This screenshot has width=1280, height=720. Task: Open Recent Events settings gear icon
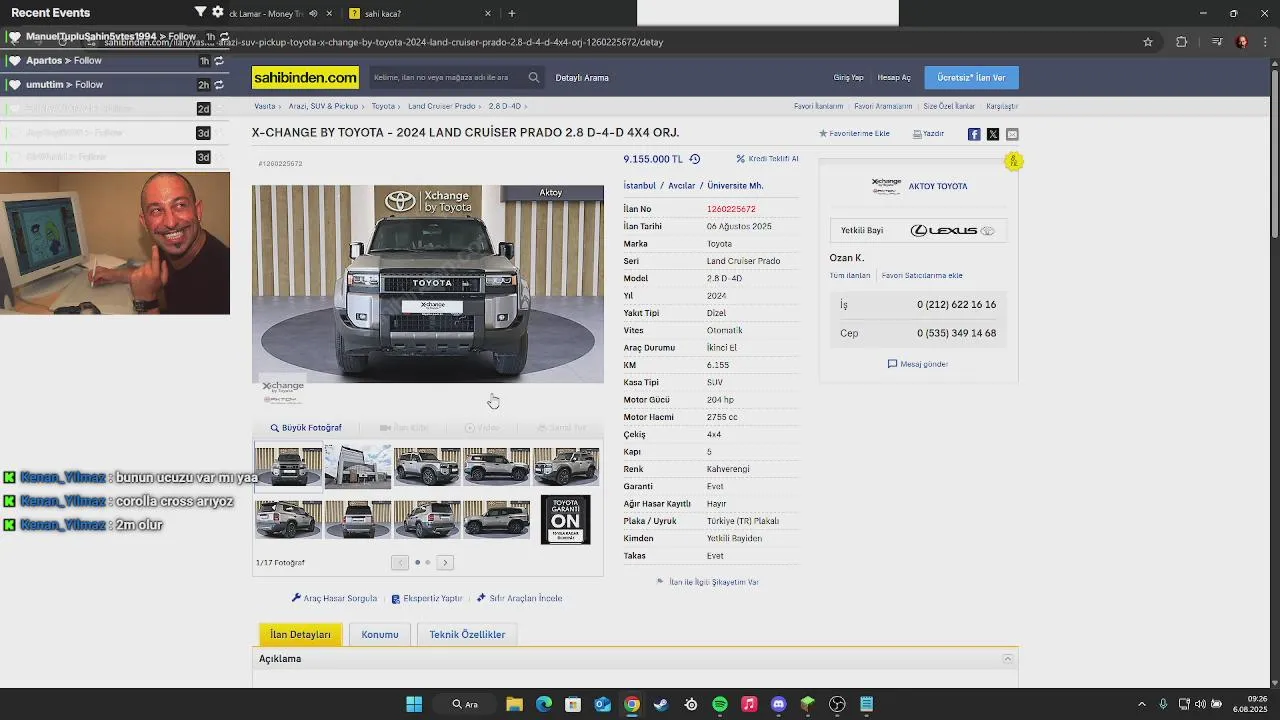pos(218,12)
